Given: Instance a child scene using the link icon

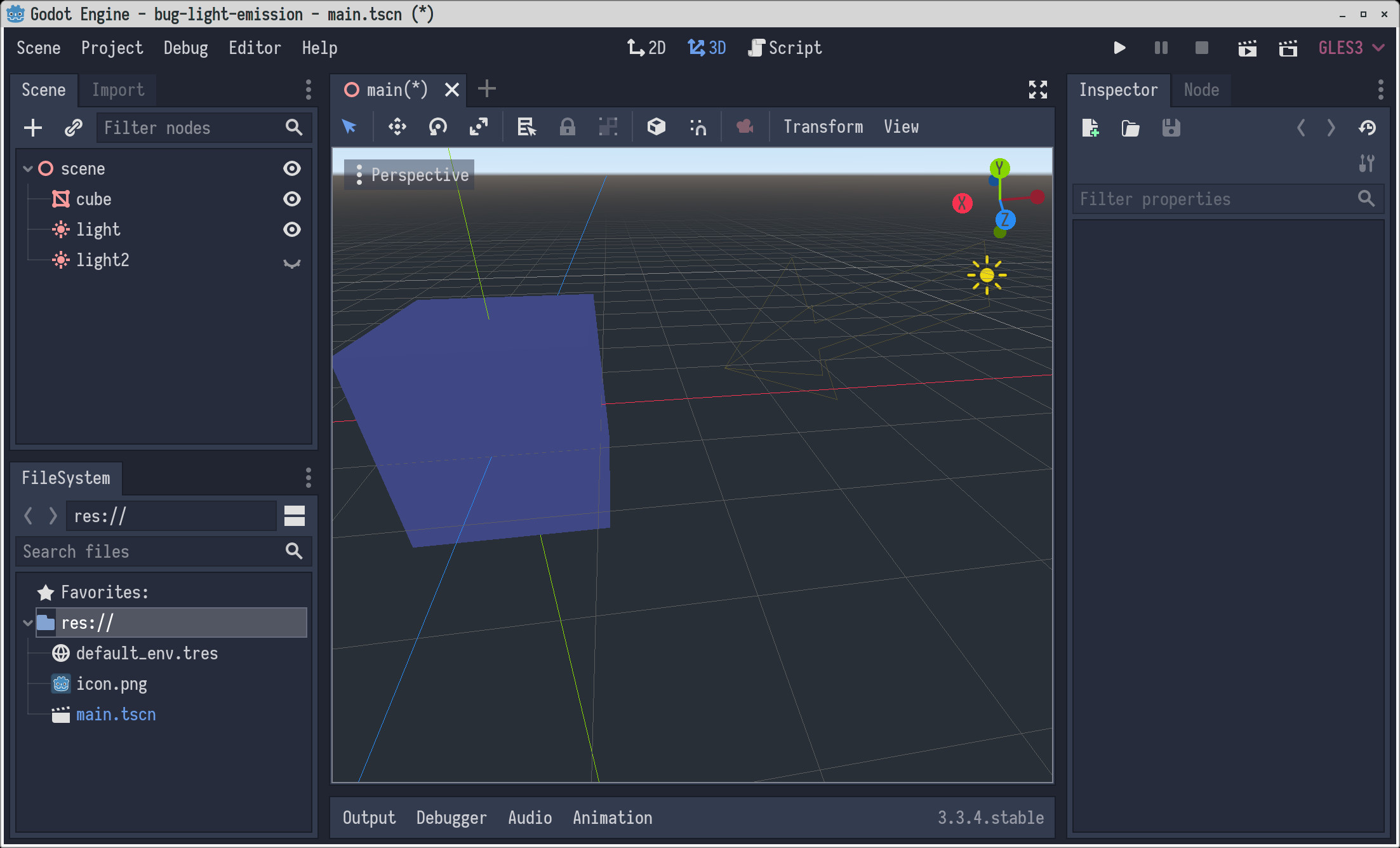Looking at the screenshot, I should point(72,127).
